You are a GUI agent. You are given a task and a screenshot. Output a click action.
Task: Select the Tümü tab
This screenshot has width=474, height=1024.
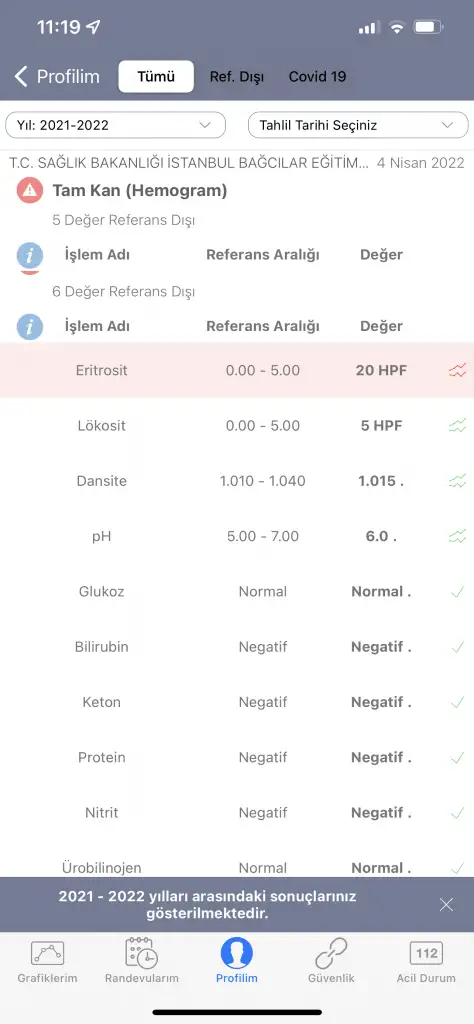(x=156, y=76)
